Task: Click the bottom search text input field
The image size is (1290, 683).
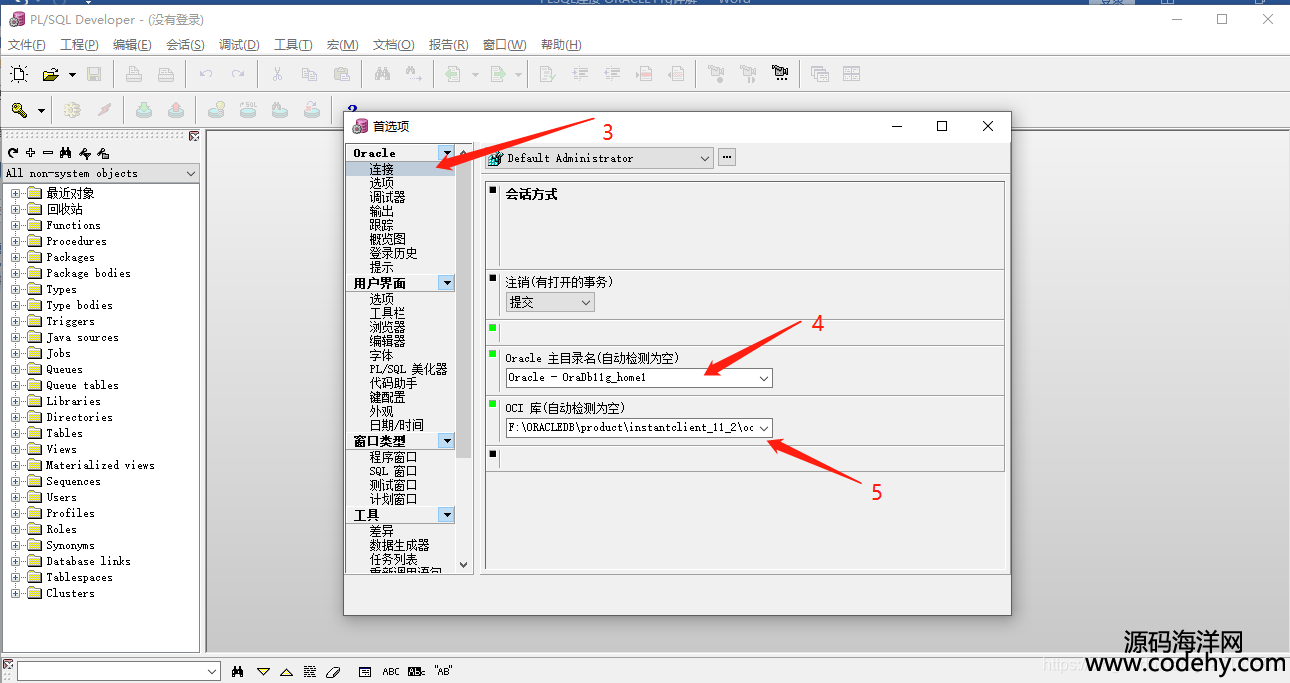Action: click(111, 672)
